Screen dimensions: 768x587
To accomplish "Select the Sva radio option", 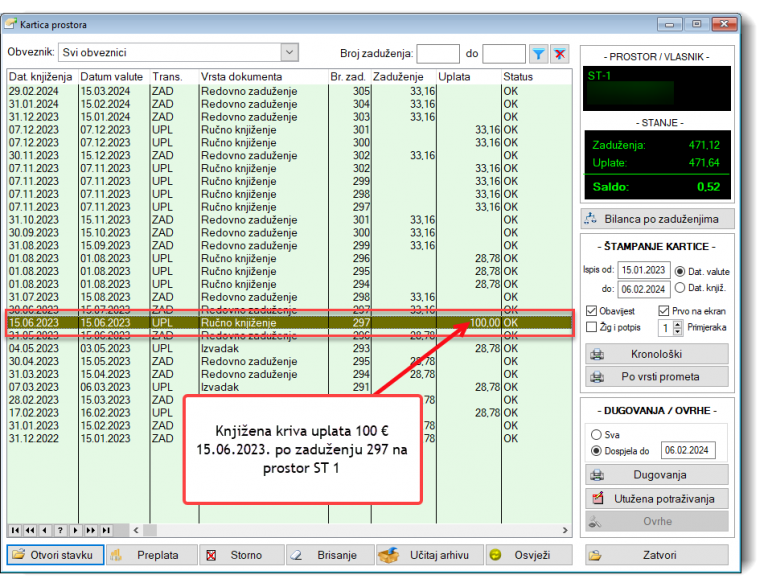I will tap(596, 435).
